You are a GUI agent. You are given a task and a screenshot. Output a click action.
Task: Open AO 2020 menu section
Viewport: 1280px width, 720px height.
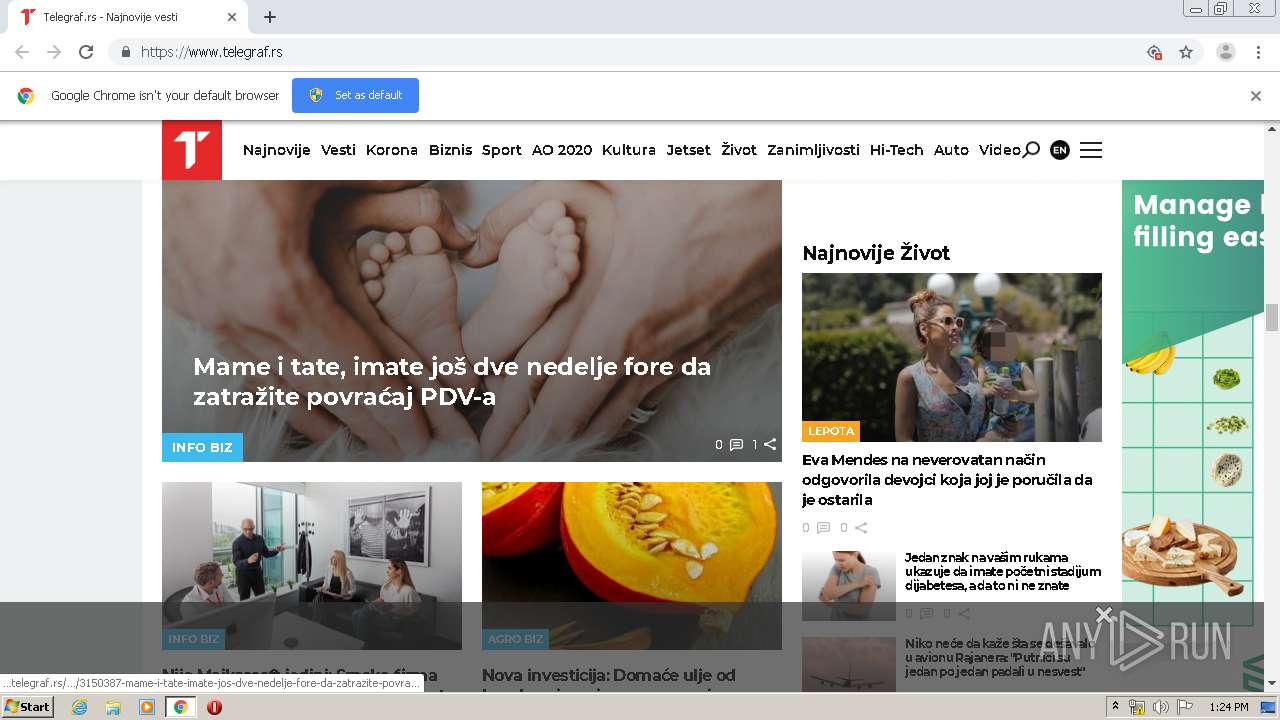coord(562,150)
